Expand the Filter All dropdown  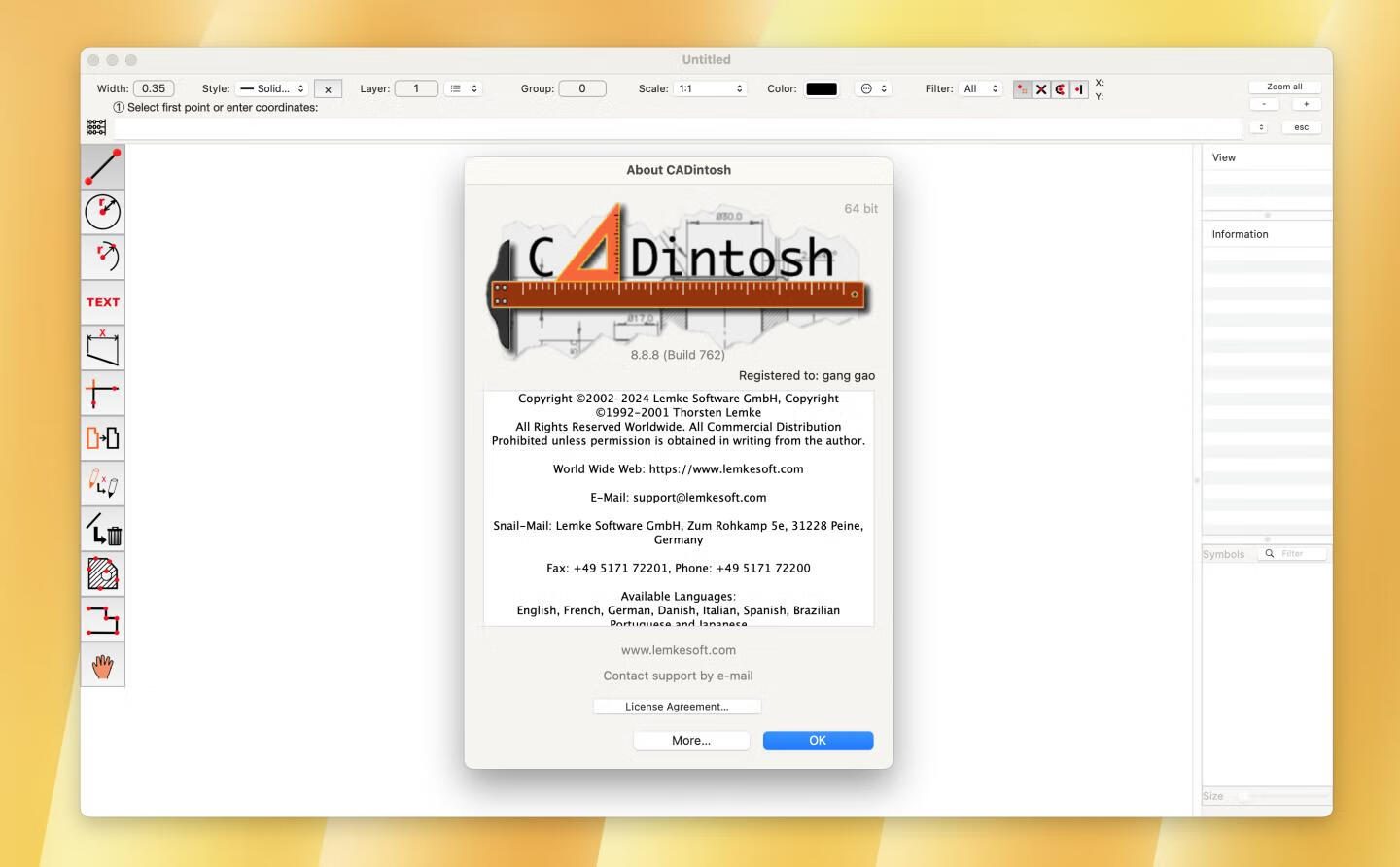pyautogui.click(x=980, y=88)
